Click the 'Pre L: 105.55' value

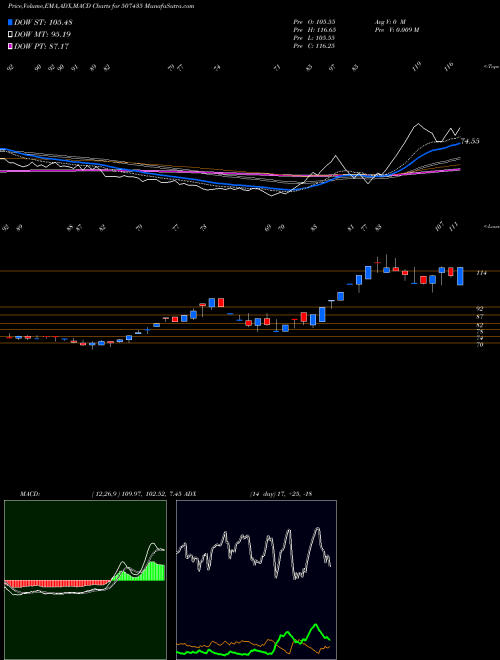(x=314, y=38)
